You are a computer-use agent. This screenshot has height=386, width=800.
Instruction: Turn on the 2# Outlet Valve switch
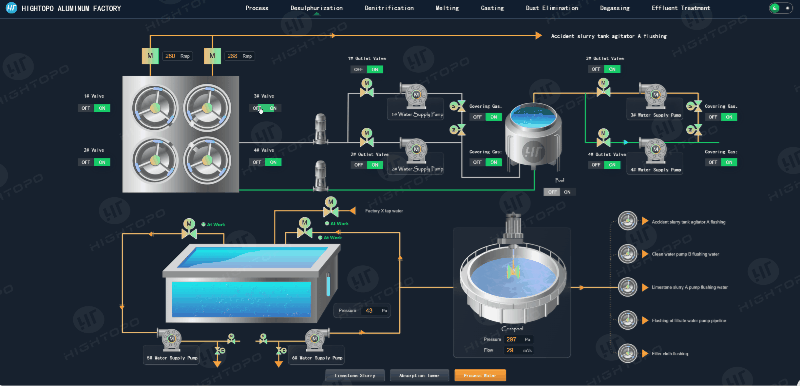pyautogui.click(x=374, y=165)
